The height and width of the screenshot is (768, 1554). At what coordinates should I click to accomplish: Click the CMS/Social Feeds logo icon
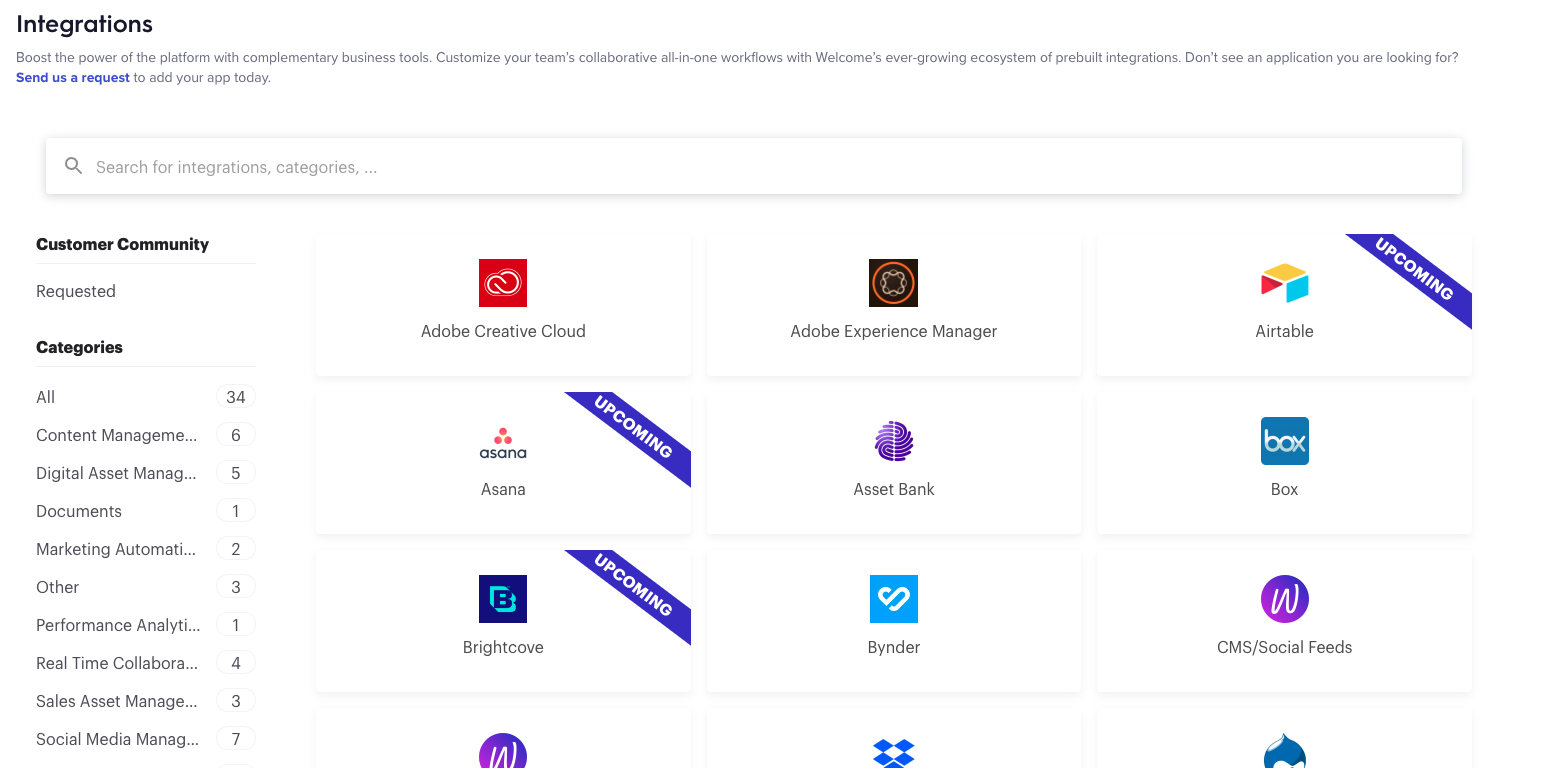pos(1285,599)
